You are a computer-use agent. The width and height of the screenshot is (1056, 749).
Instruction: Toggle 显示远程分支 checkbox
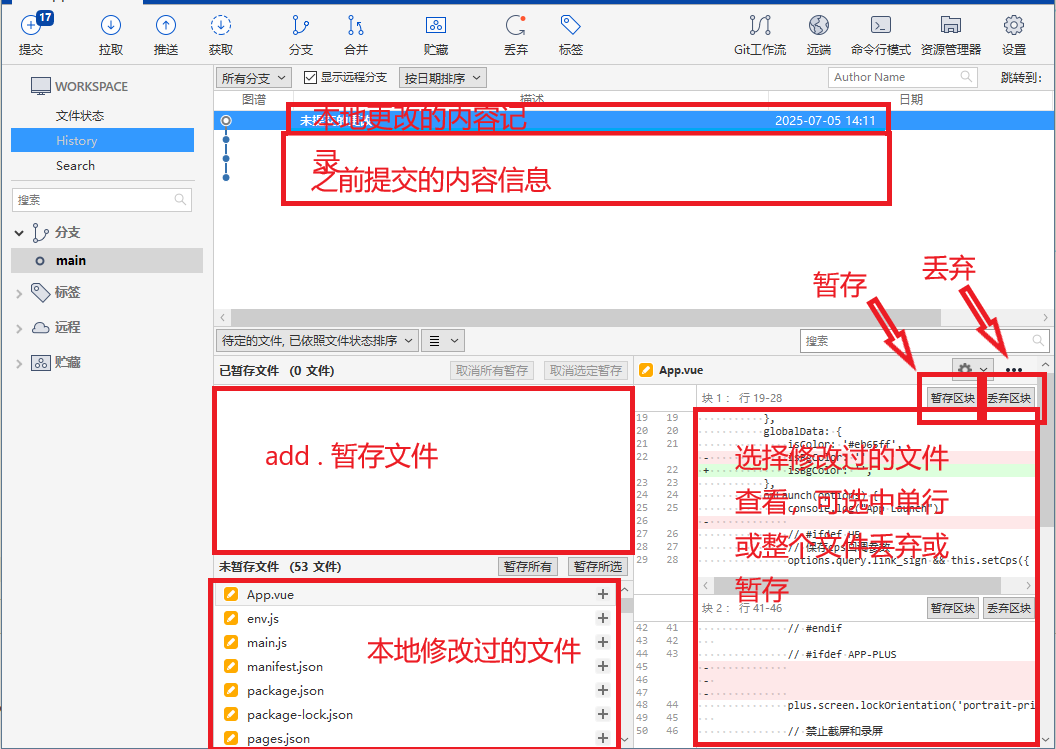(310, 77)
